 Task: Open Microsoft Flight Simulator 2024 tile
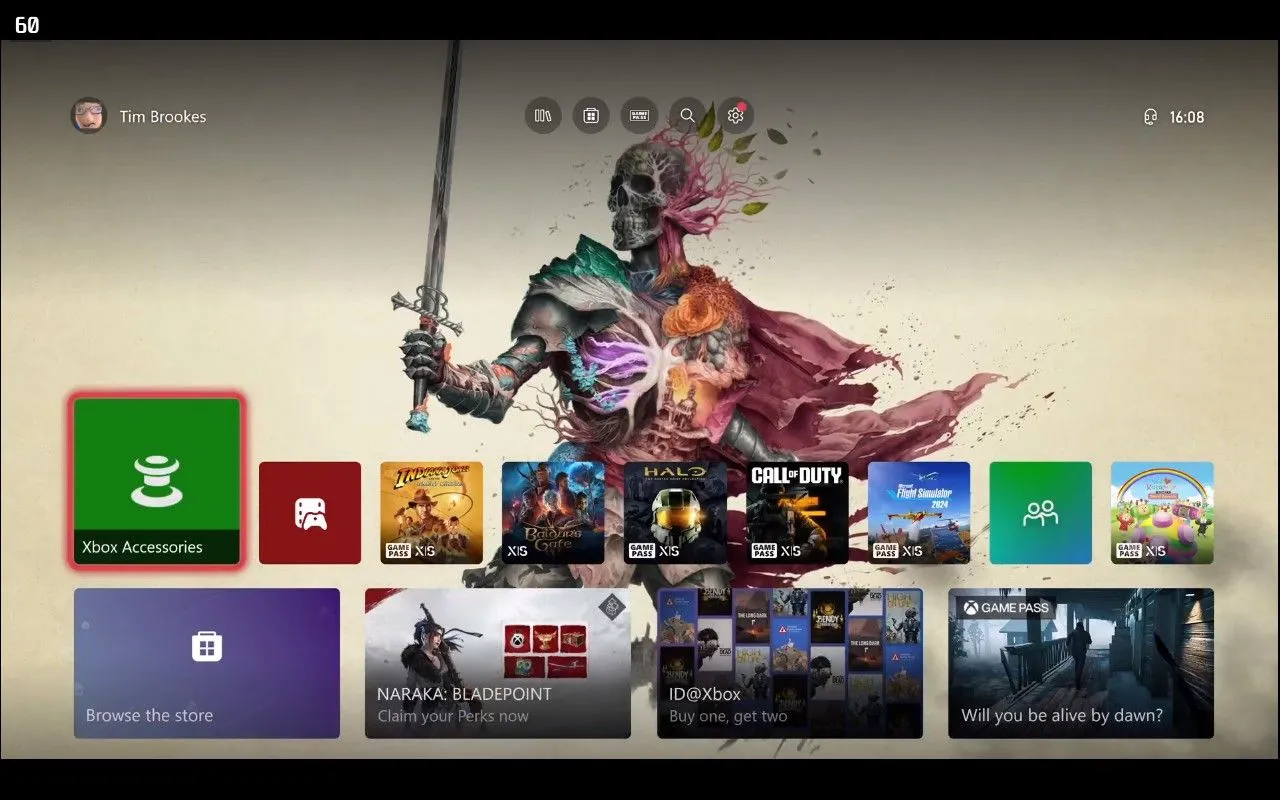[918, 512]
